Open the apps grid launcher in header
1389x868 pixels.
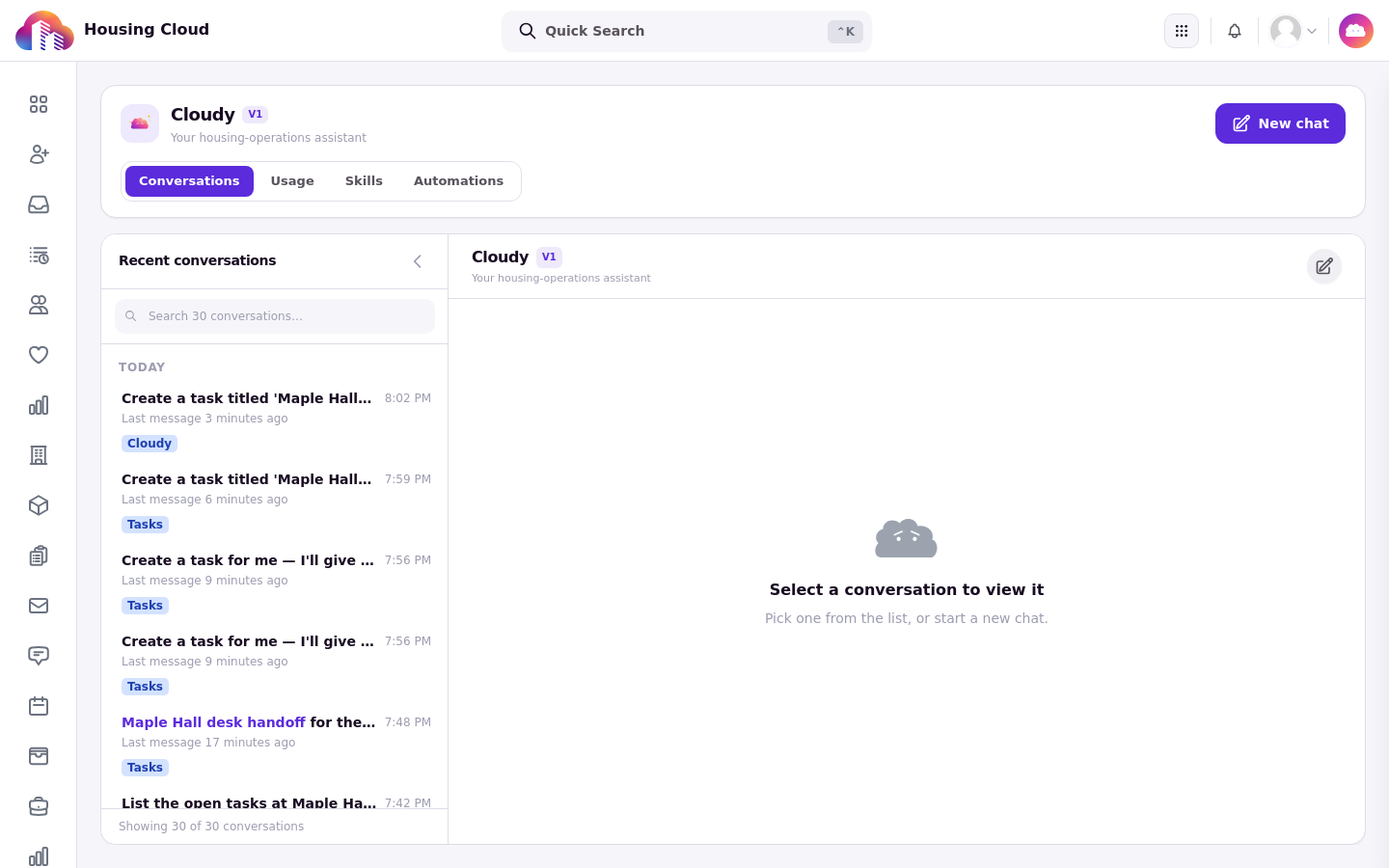pyautogui.click(x=1182, y=31)
